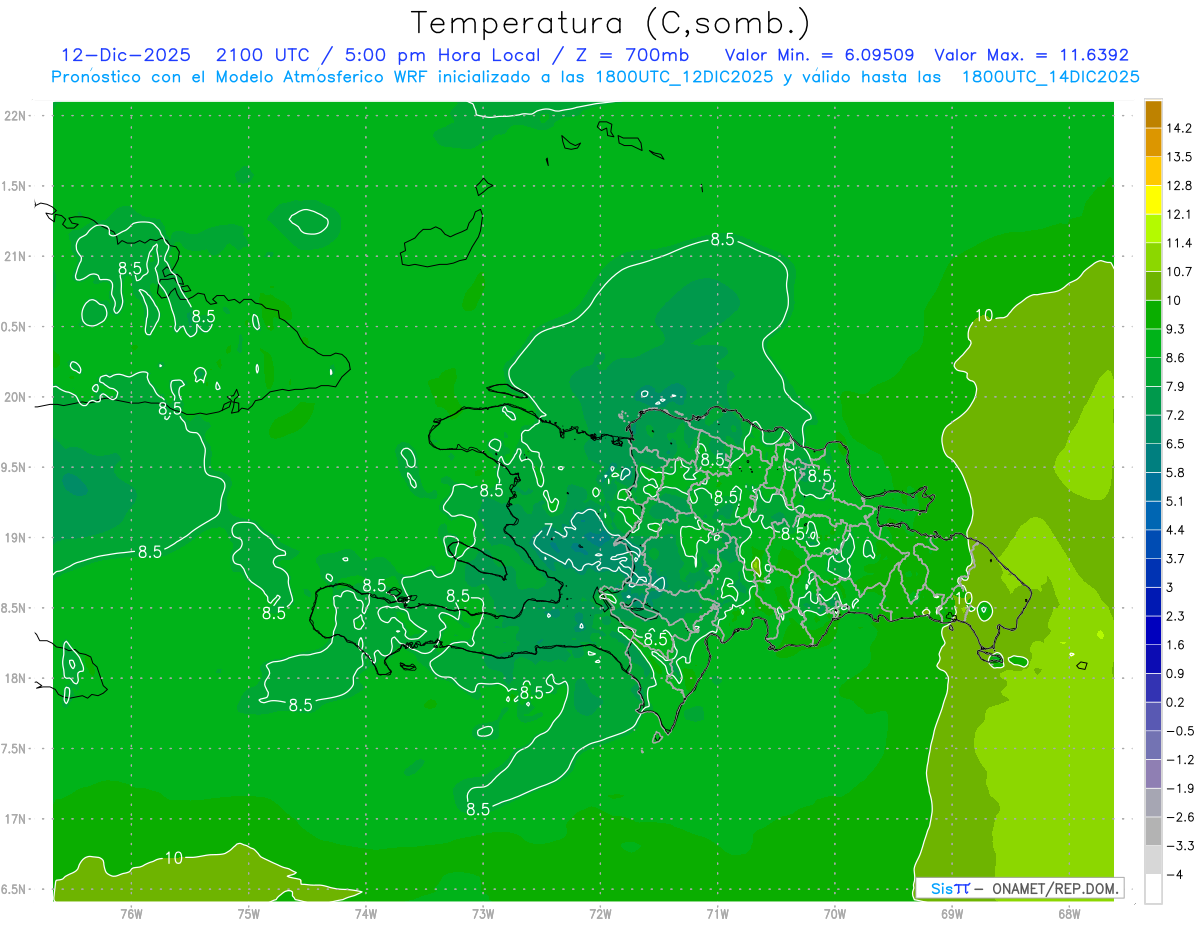The image size is (1200, 927).
Task: Click the '18N' latitude axis label
Action: tap(16, 678)
